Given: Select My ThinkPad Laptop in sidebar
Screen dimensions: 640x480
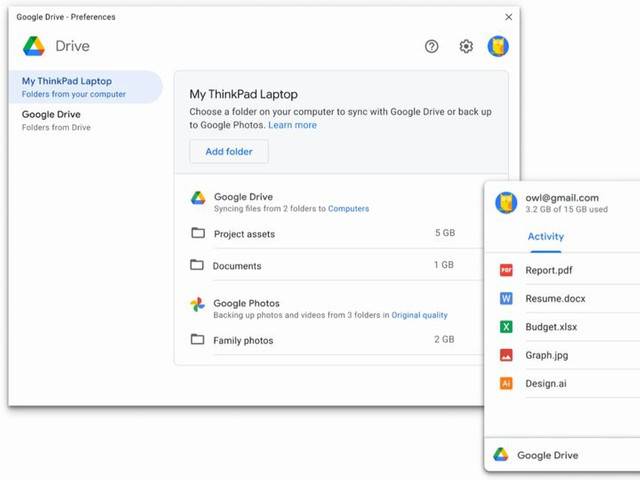Looking at the screenshot, I should pos(86,87).
